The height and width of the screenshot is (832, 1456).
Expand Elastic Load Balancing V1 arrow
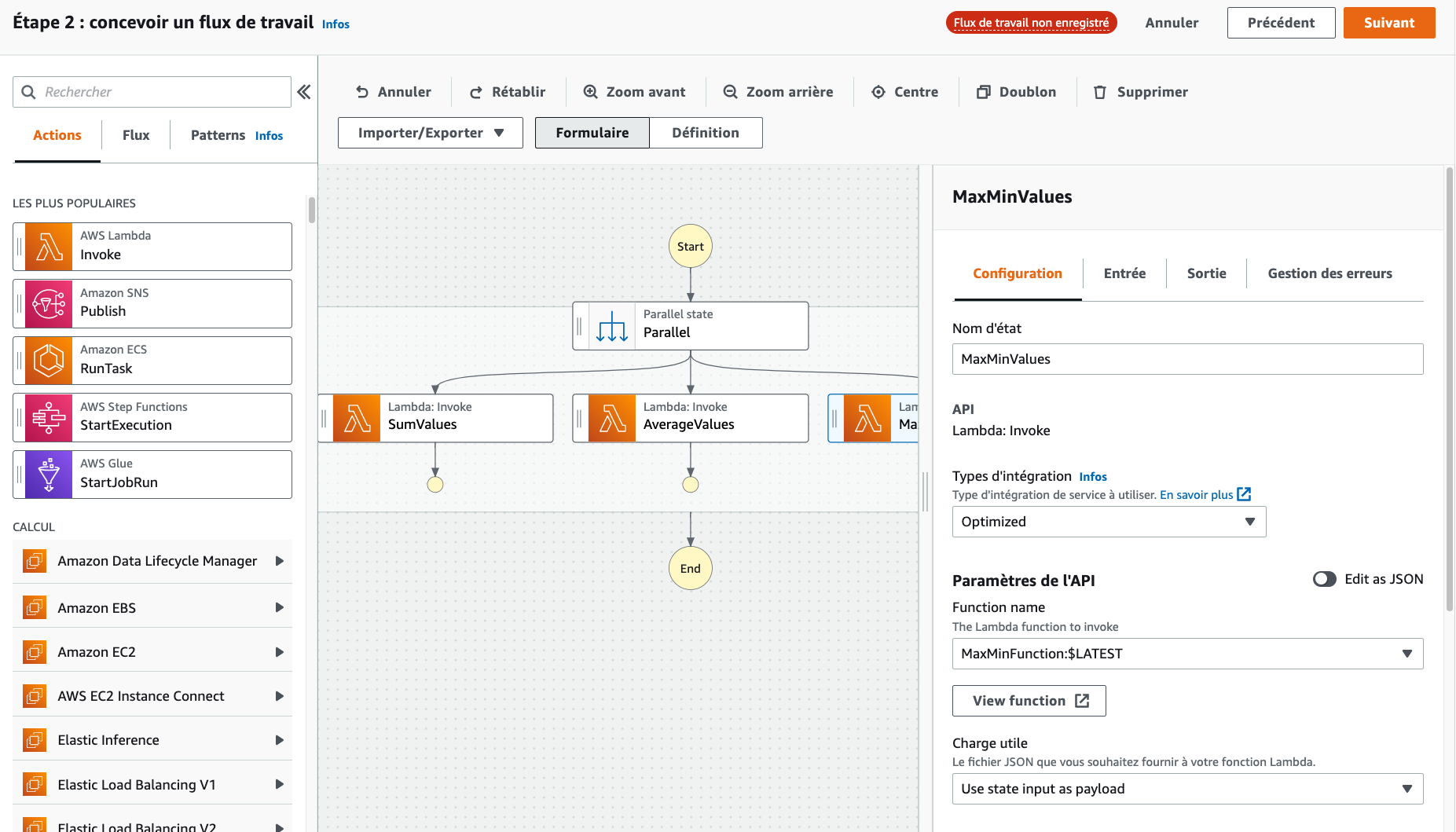[x=279, y=785]
